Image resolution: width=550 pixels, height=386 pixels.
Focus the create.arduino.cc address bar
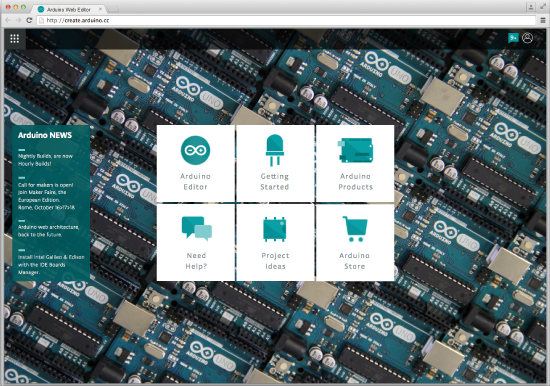pos(286,20)
